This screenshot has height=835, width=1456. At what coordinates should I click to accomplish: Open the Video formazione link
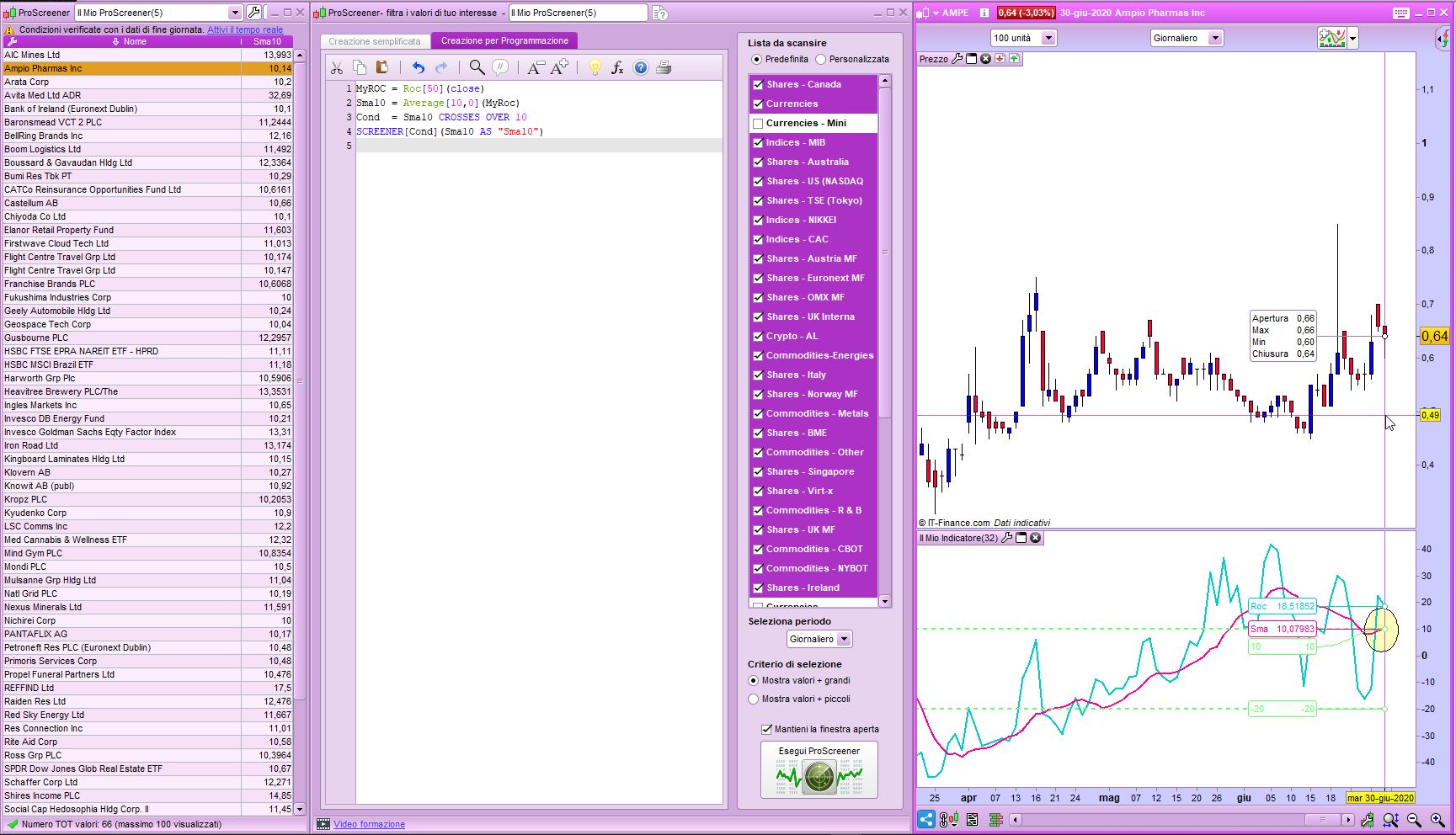click(x=369, y=824)
